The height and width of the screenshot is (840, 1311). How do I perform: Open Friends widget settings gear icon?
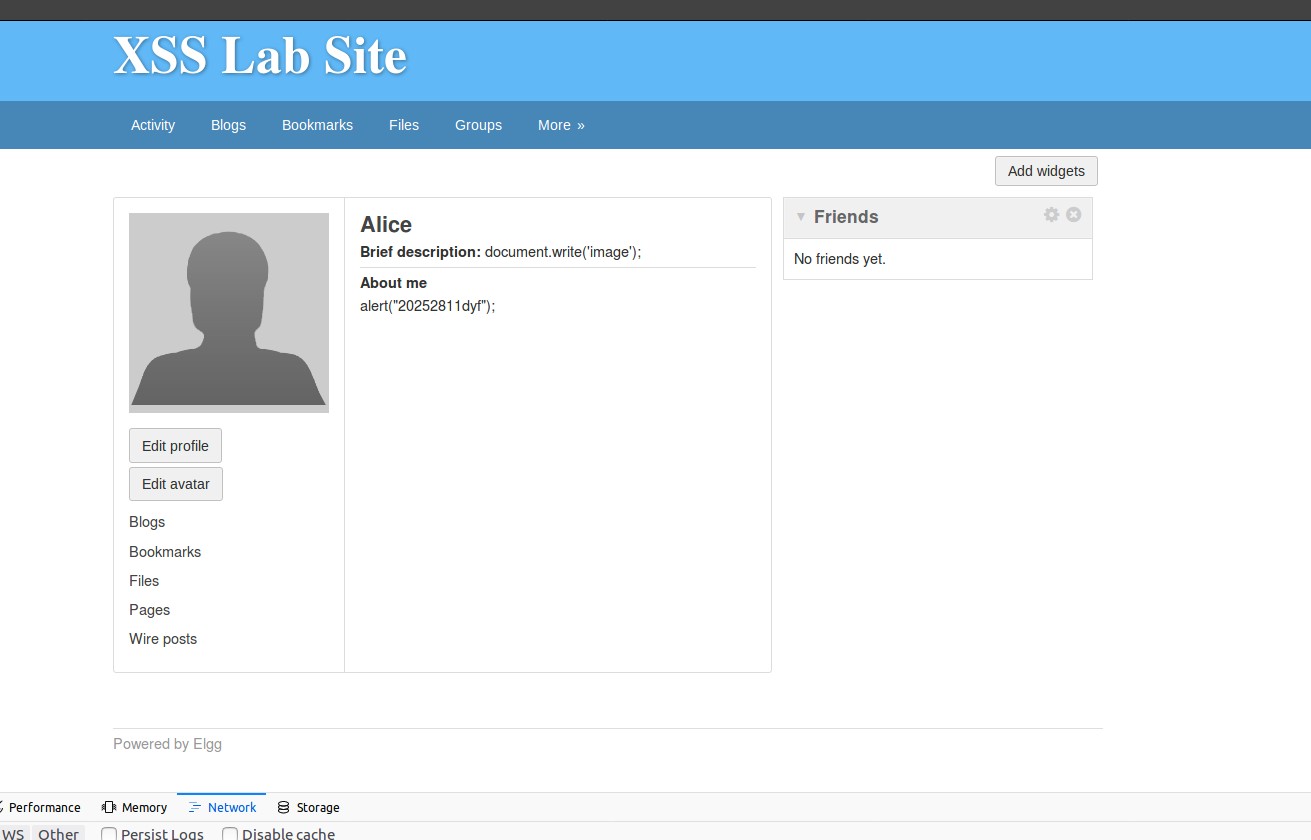click(1051, 215)
